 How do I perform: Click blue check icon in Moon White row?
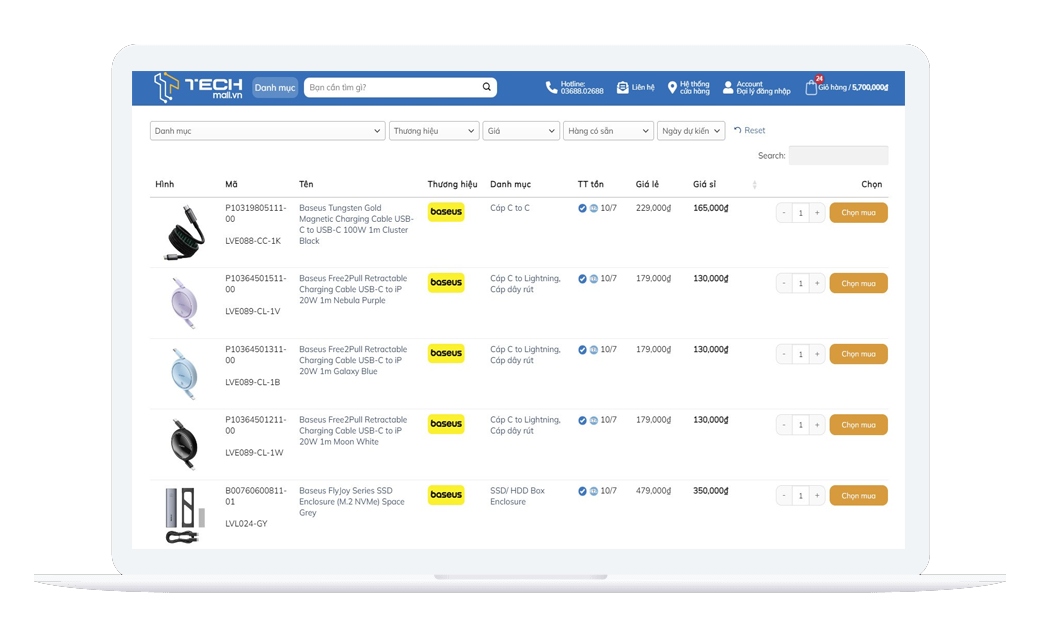click(582, 420)
